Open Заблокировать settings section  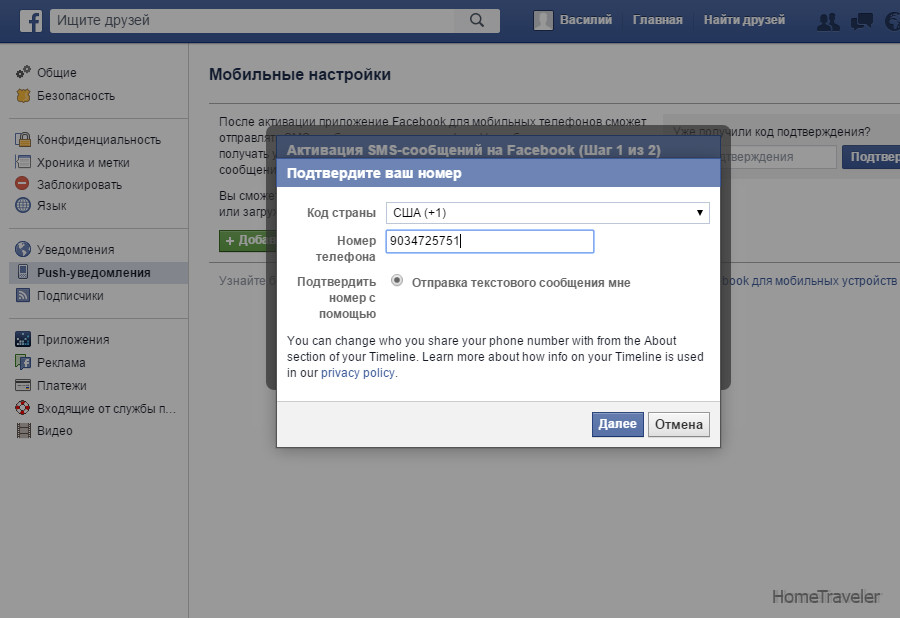[x=79, y=185]
